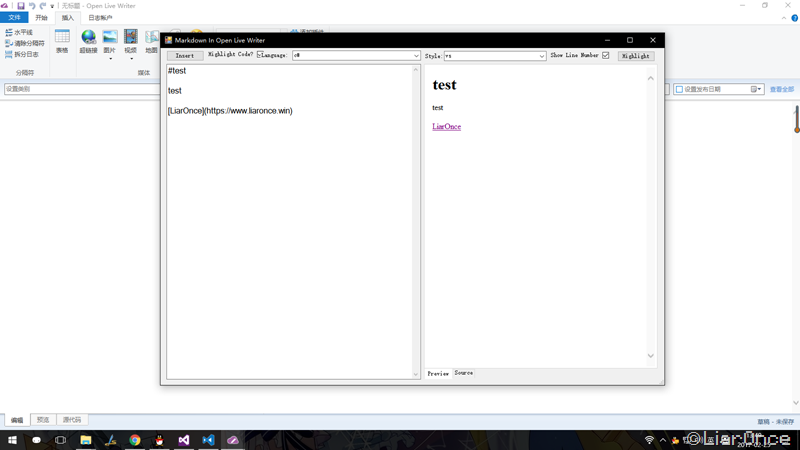
Task: Switch to the 编辑 view tab
Action: point(17,420)
